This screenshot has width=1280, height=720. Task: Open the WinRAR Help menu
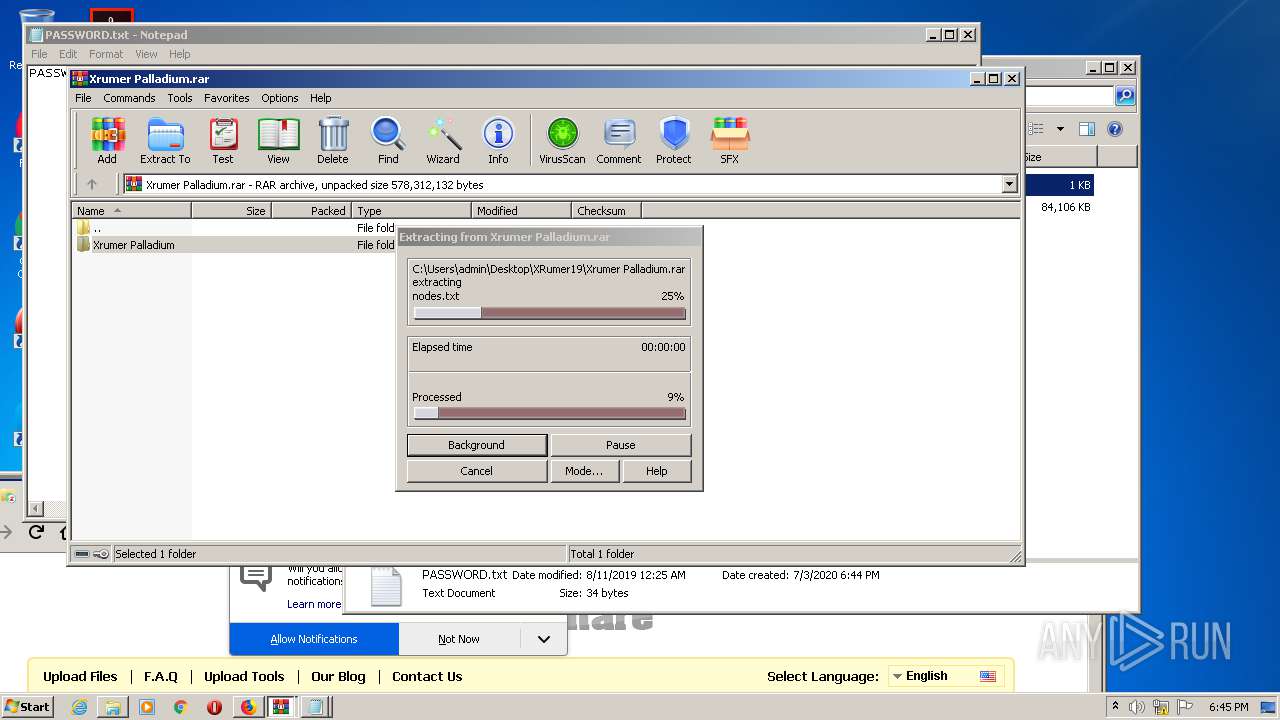click(320, 98)
